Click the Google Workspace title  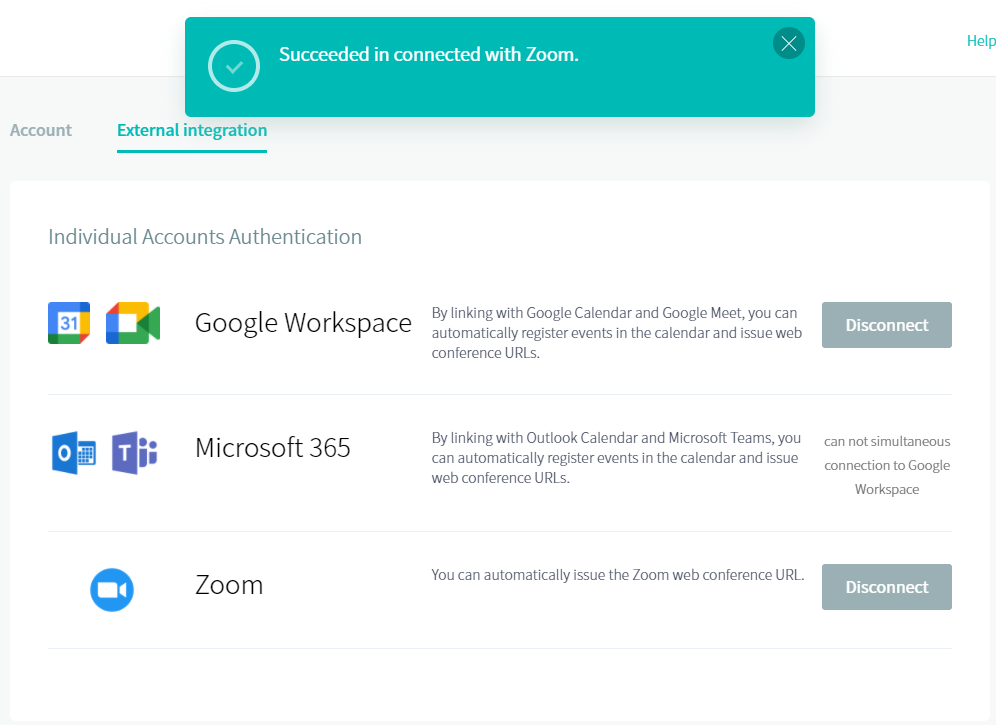tap(303, 323)
